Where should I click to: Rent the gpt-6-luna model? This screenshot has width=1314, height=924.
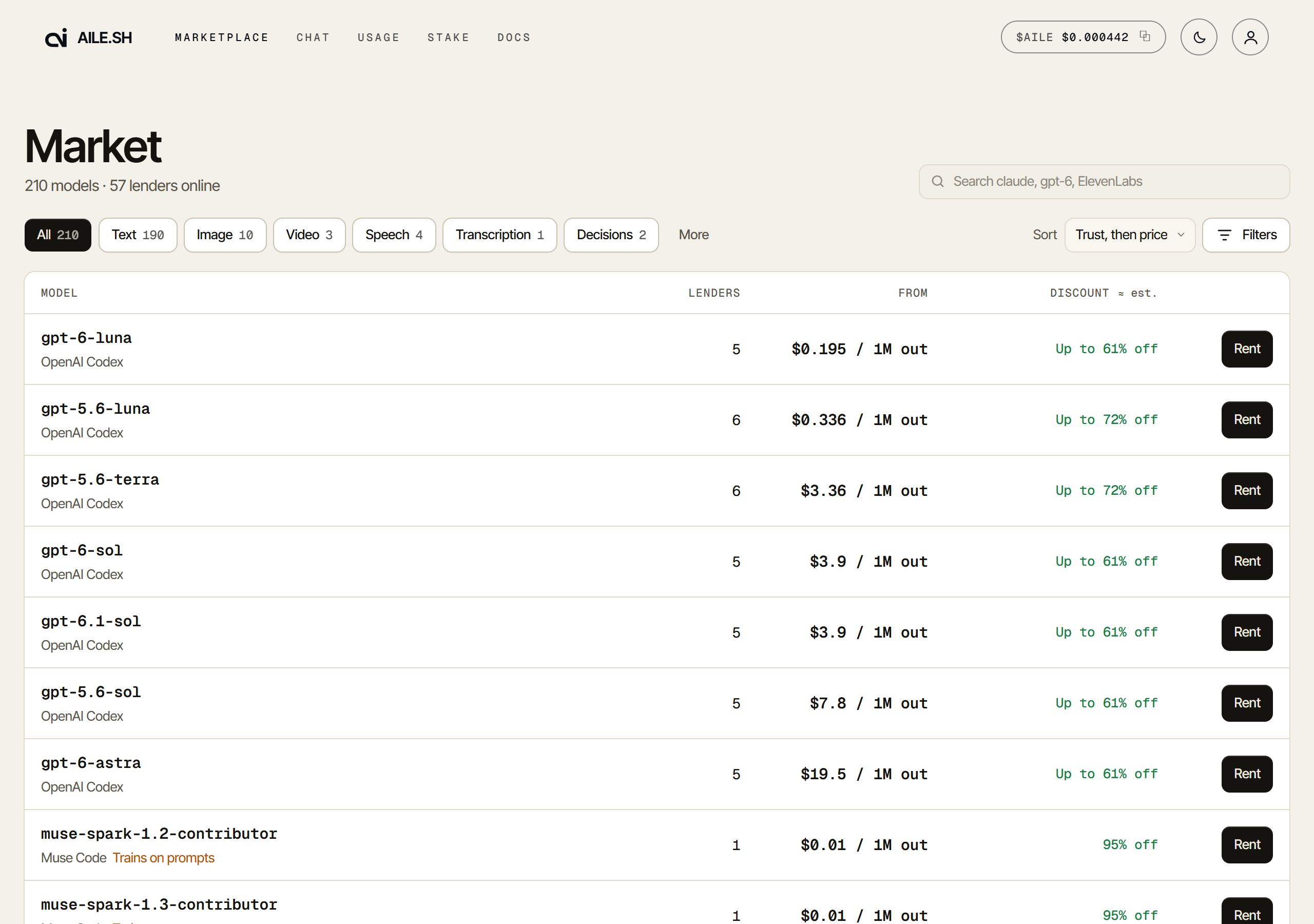click(1246, 349)
